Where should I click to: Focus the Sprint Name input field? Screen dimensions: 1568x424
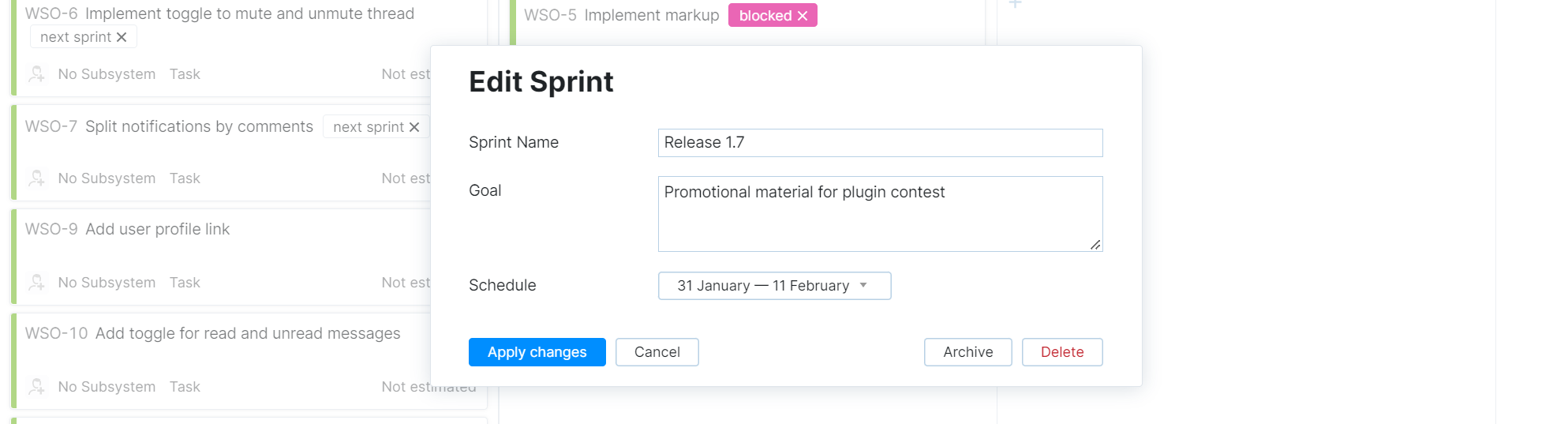point(880,143)
